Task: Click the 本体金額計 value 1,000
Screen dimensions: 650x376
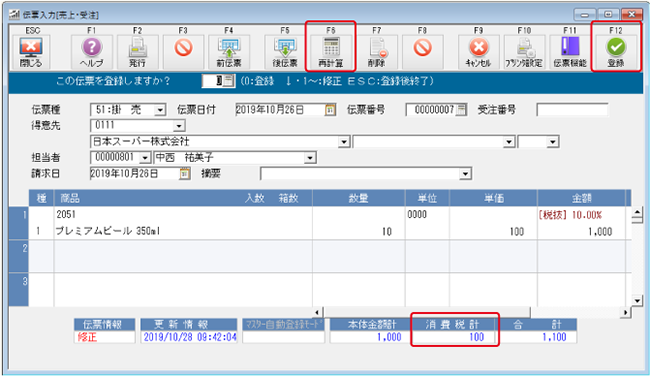Action: 389,337
